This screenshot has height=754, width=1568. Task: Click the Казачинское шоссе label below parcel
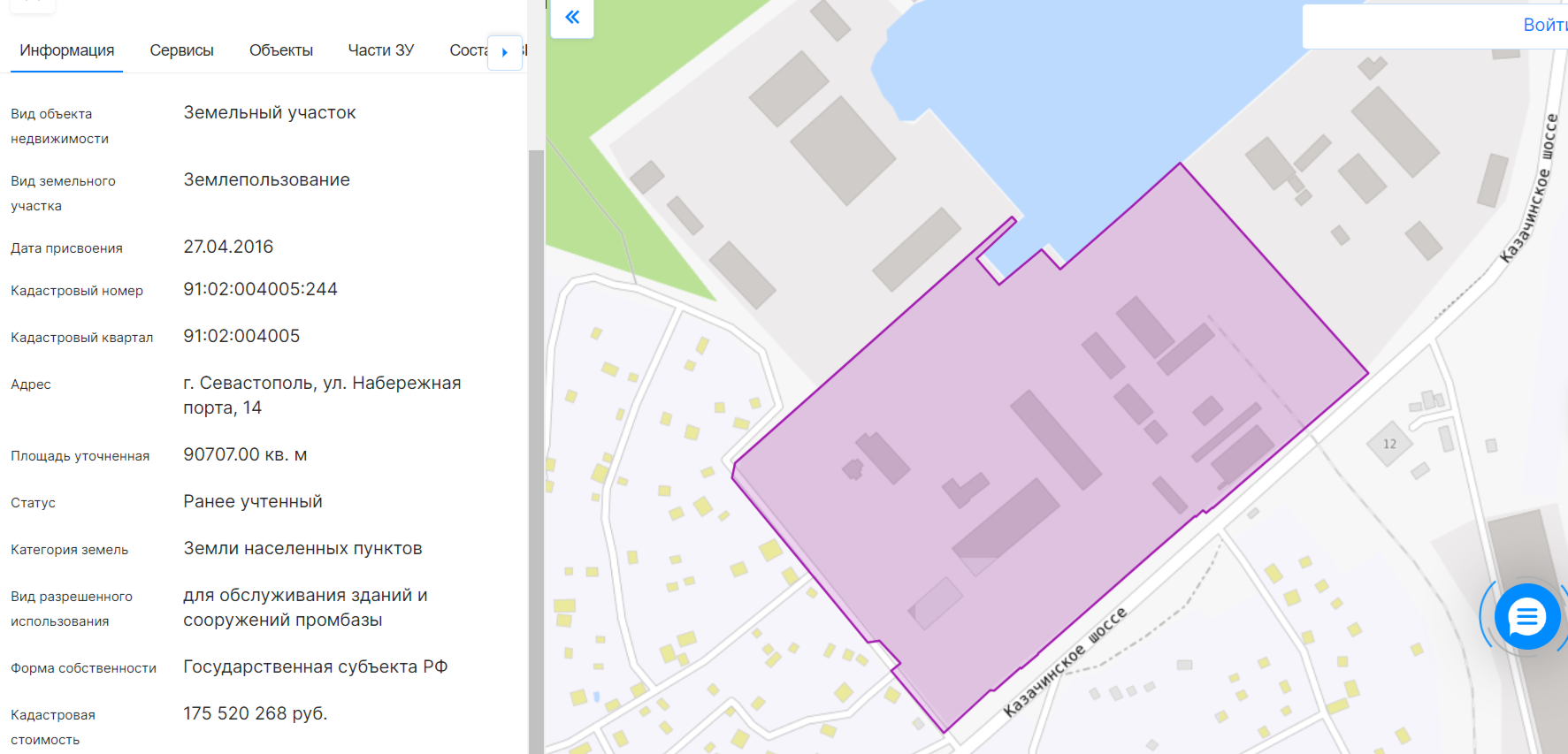click(x=1065, y=662)
